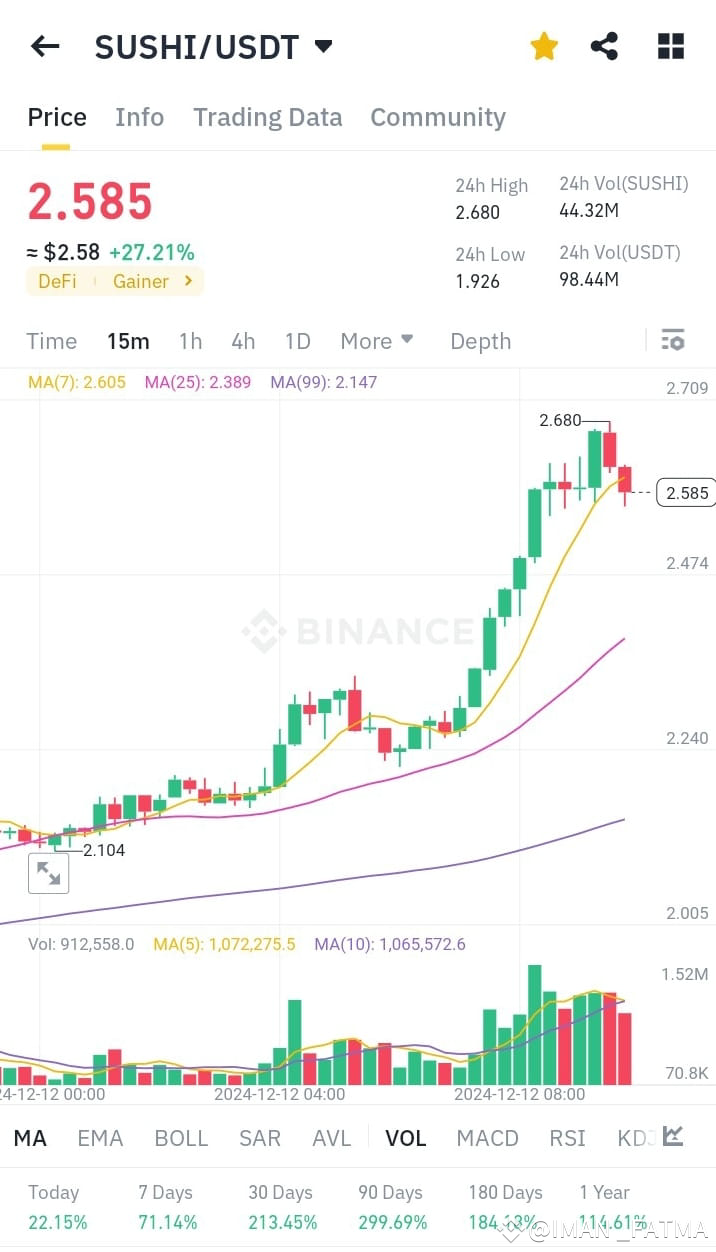Open the grid layout icon at top right

[670, 45]
